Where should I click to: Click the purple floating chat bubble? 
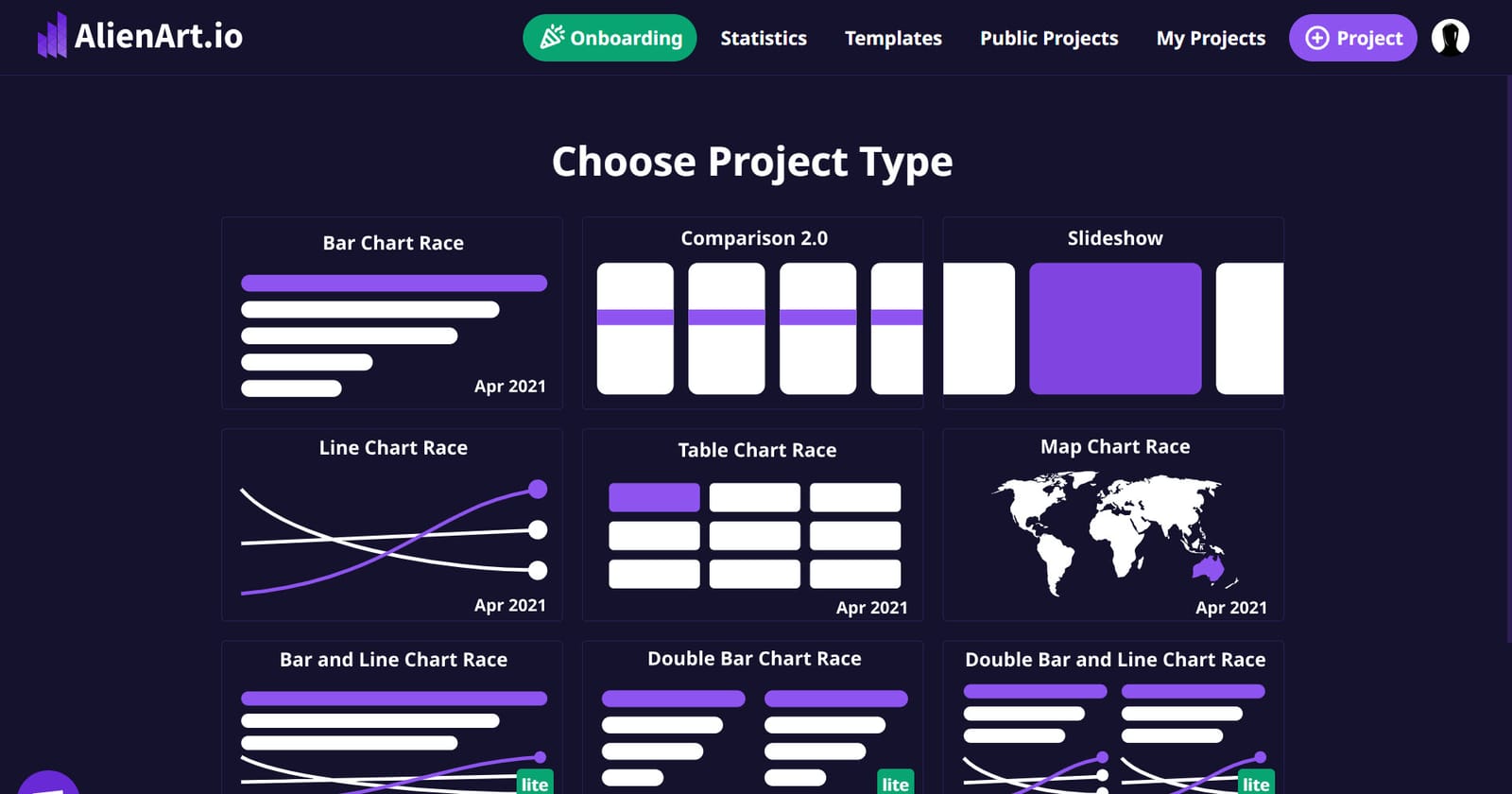(47, 785)
